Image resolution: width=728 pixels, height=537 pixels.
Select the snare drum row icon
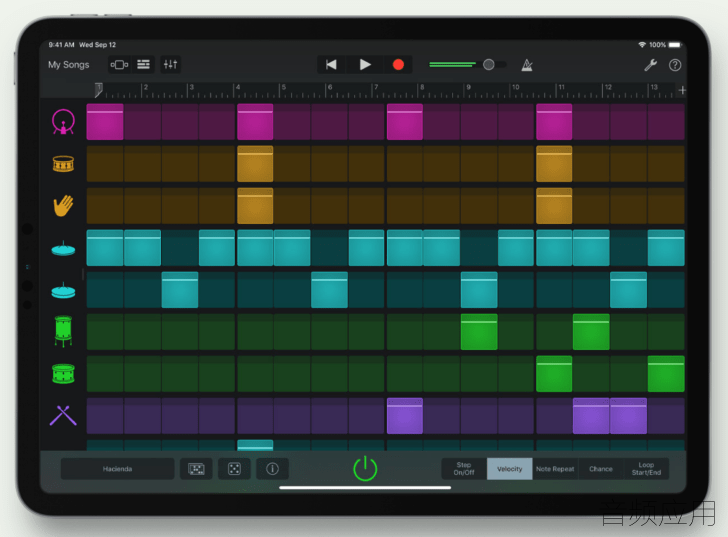tap(63, 164)
